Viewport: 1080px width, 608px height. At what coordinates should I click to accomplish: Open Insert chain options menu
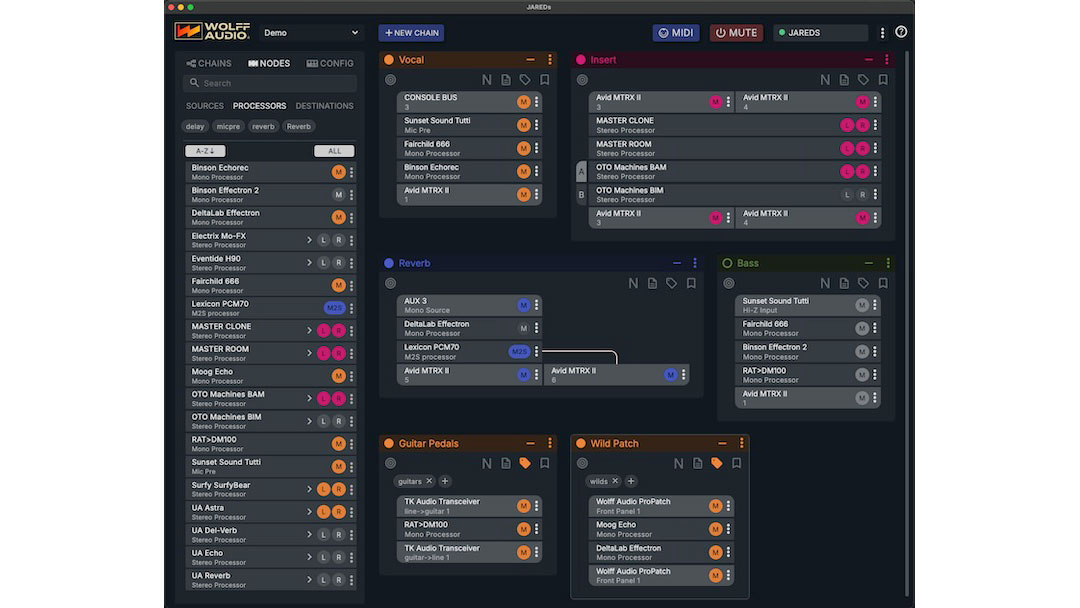pos(886,60)
